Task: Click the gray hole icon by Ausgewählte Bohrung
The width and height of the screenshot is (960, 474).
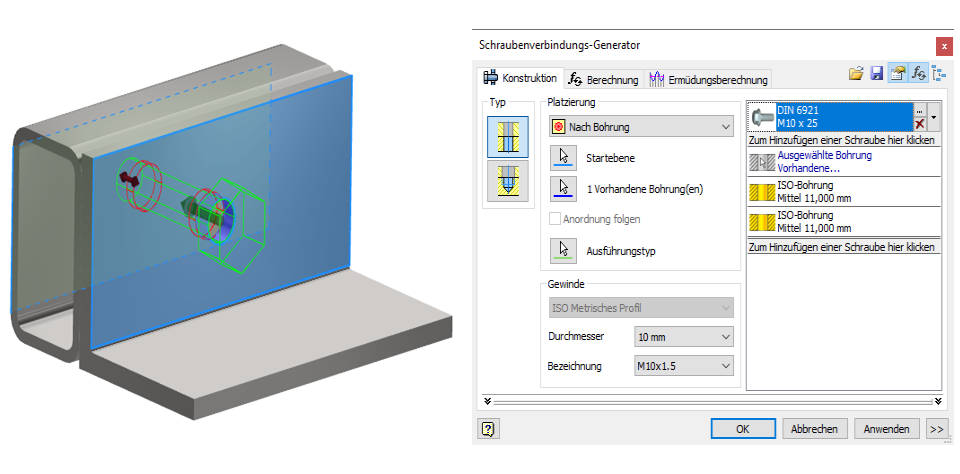Action: pos(762,162)
